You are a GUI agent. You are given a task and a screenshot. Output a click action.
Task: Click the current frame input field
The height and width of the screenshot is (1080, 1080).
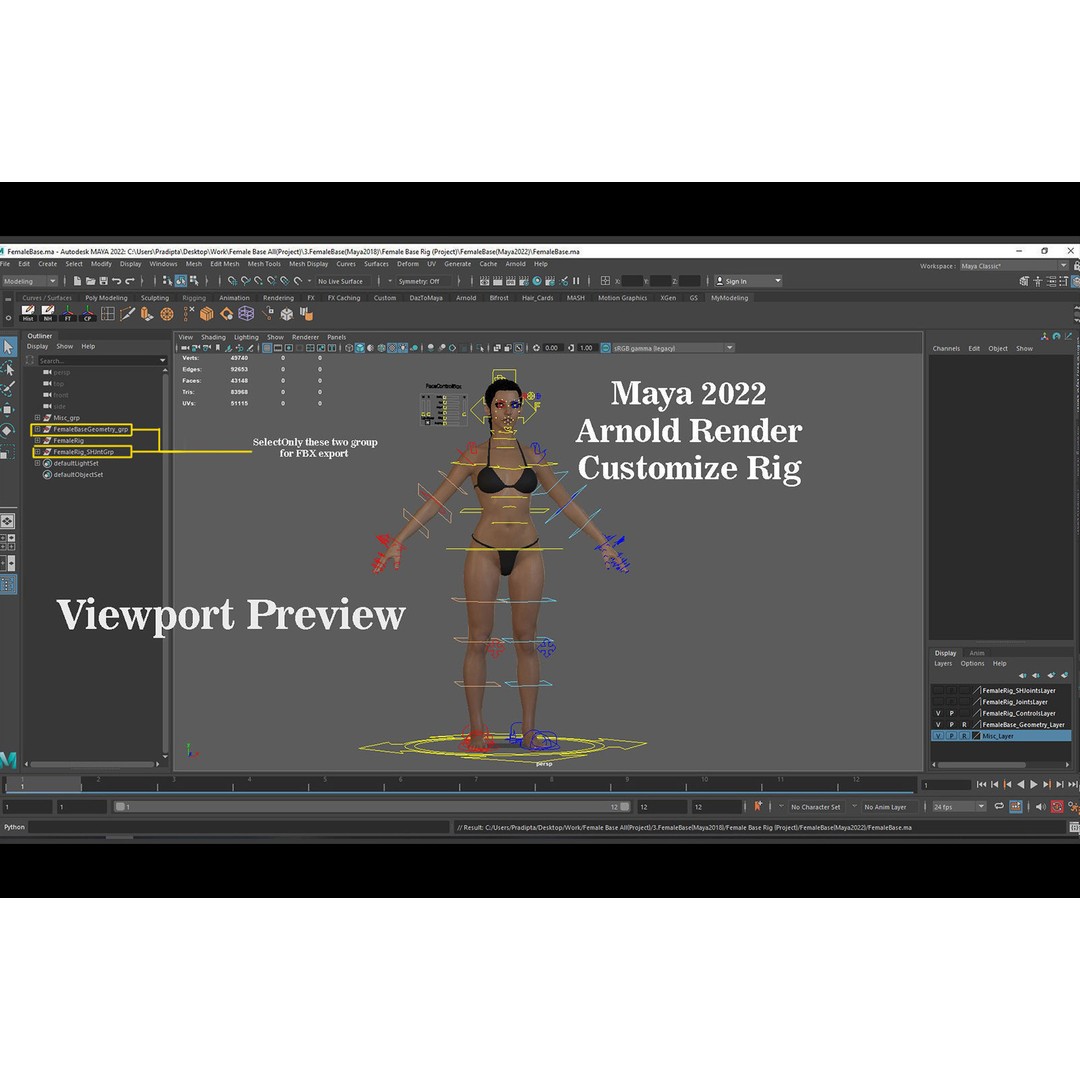click(946, 785)
